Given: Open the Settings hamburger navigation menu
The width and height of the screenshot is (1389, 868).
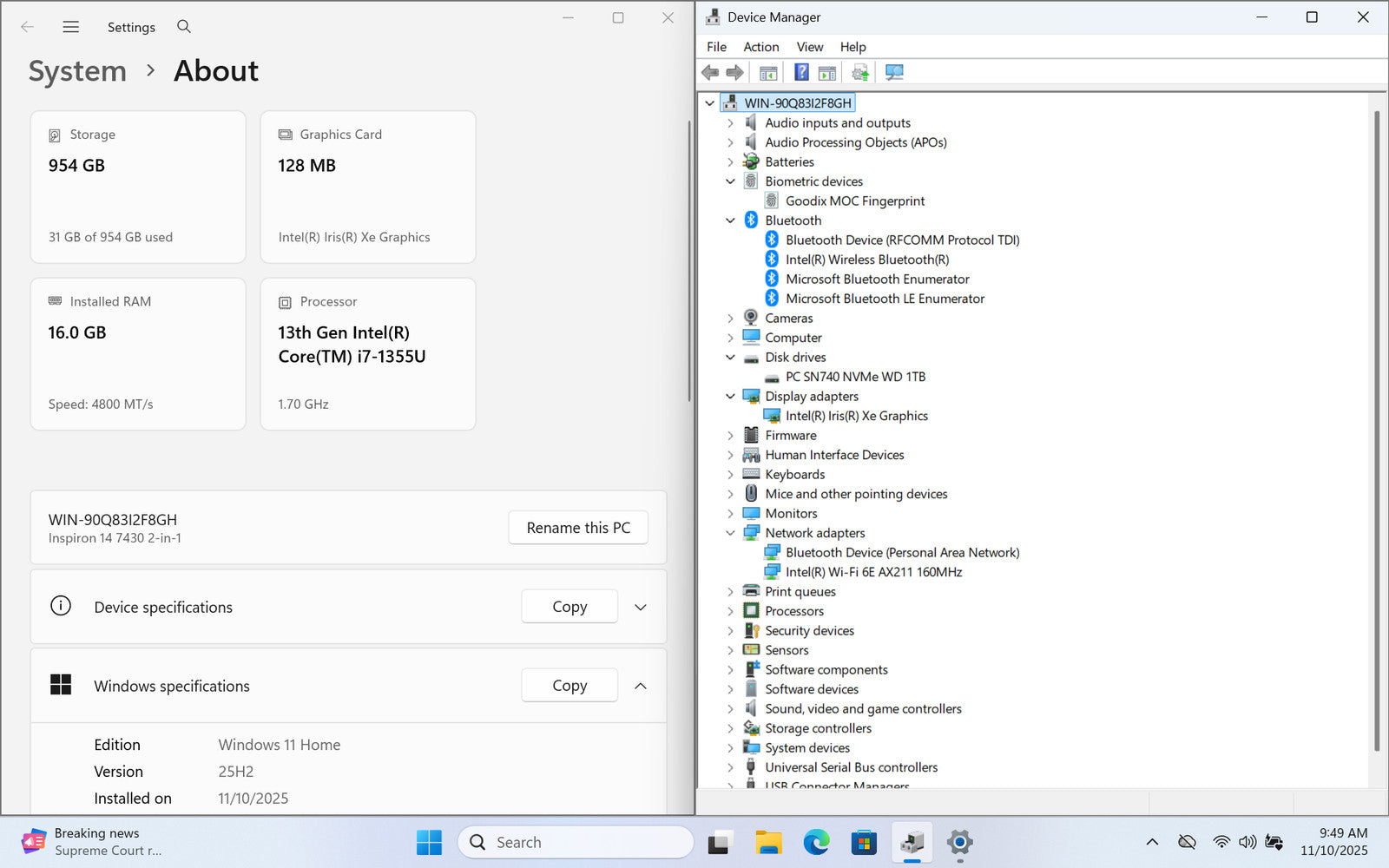Looking at the screenshot, I should tap(71, 27).
